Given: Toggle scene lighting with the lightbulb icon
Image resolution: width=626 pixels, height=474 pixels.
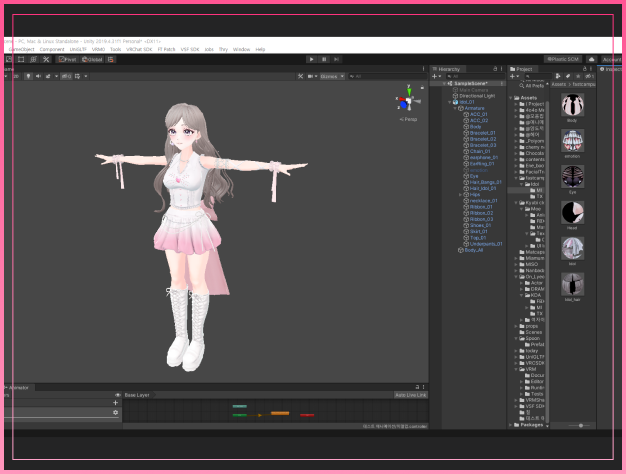Looking at the screenshot, I should [x=28, y=76].
